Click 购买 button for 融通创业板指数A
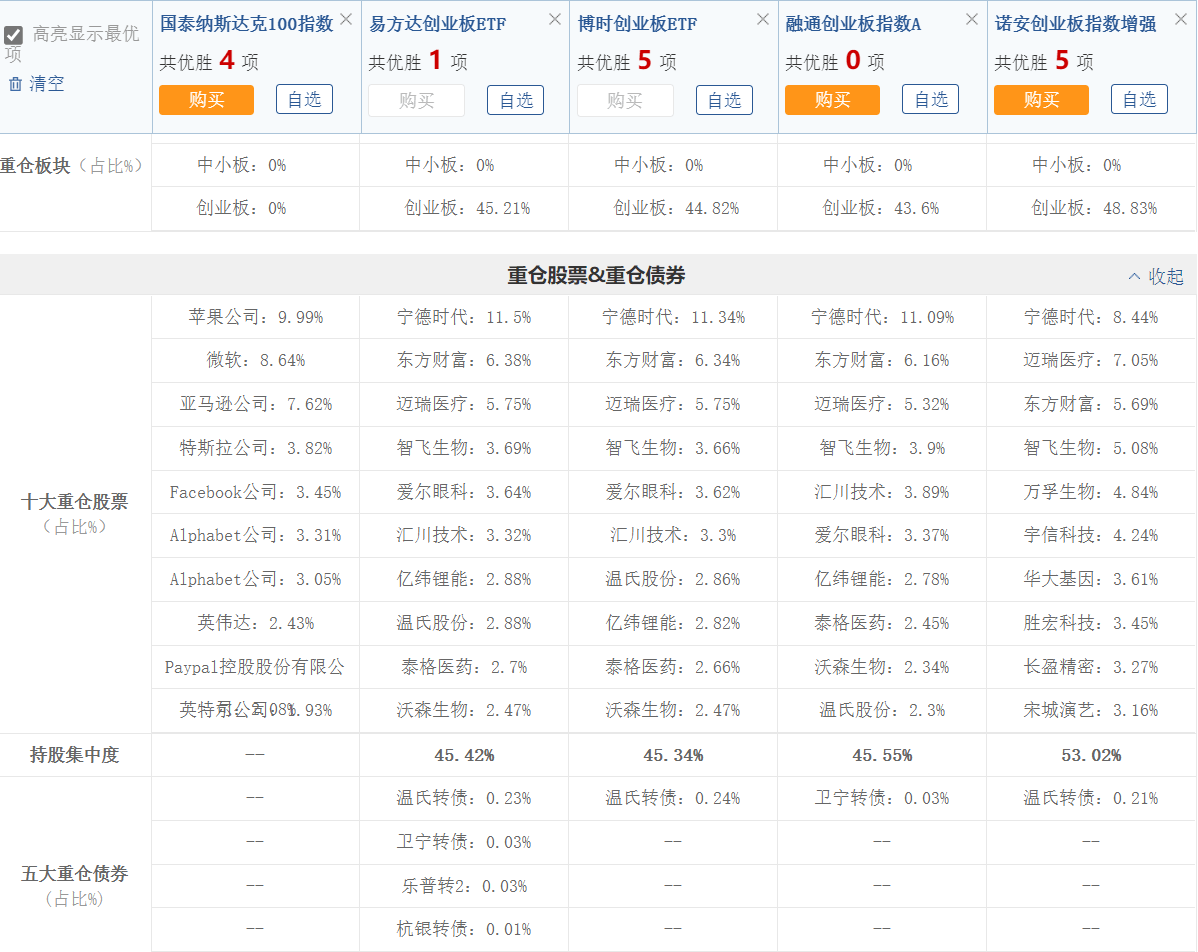Viewport: 1198px width, 952px height. click(832, 100)
